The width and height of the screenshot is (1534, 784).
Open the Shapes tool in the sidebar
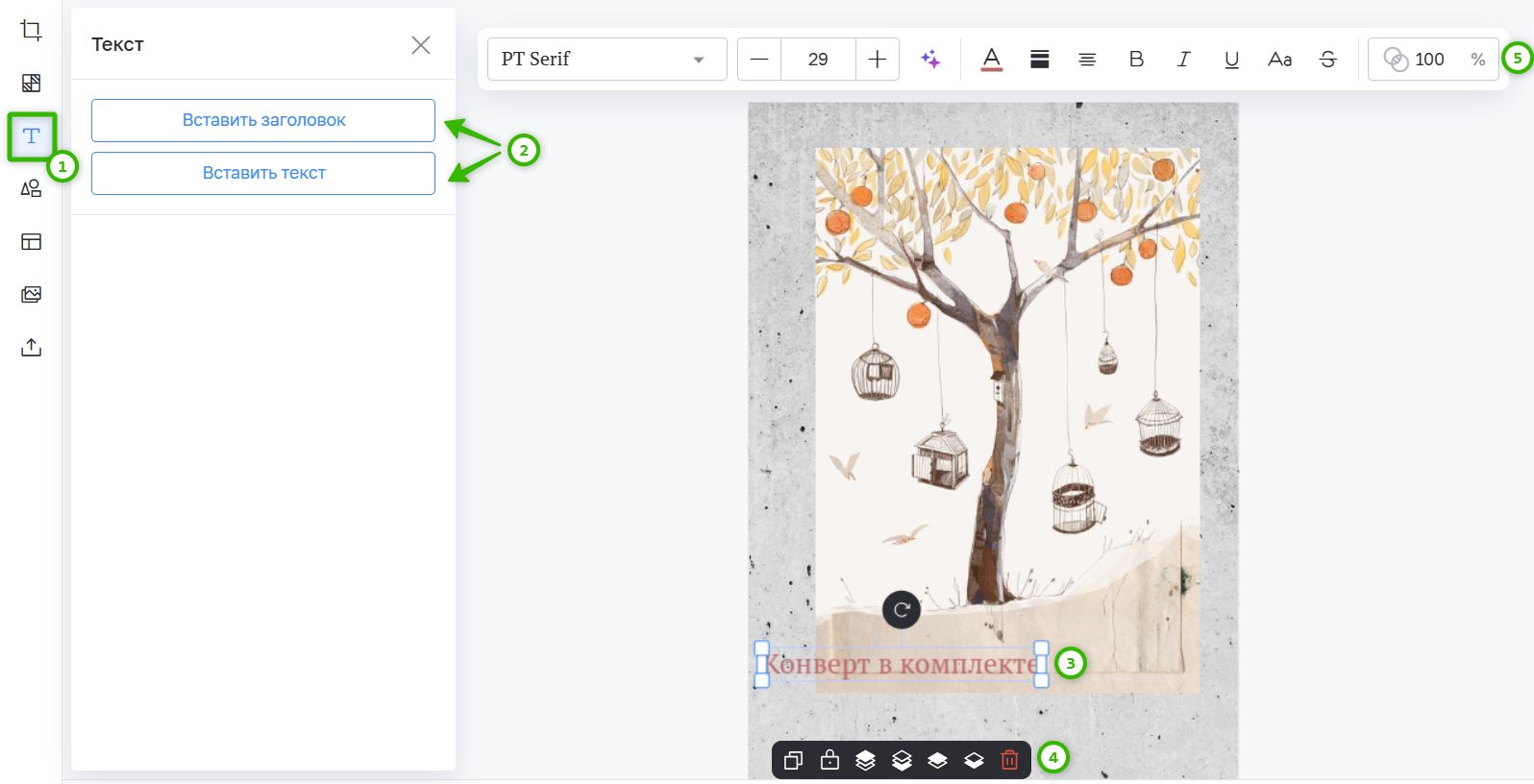pos(31,188)
